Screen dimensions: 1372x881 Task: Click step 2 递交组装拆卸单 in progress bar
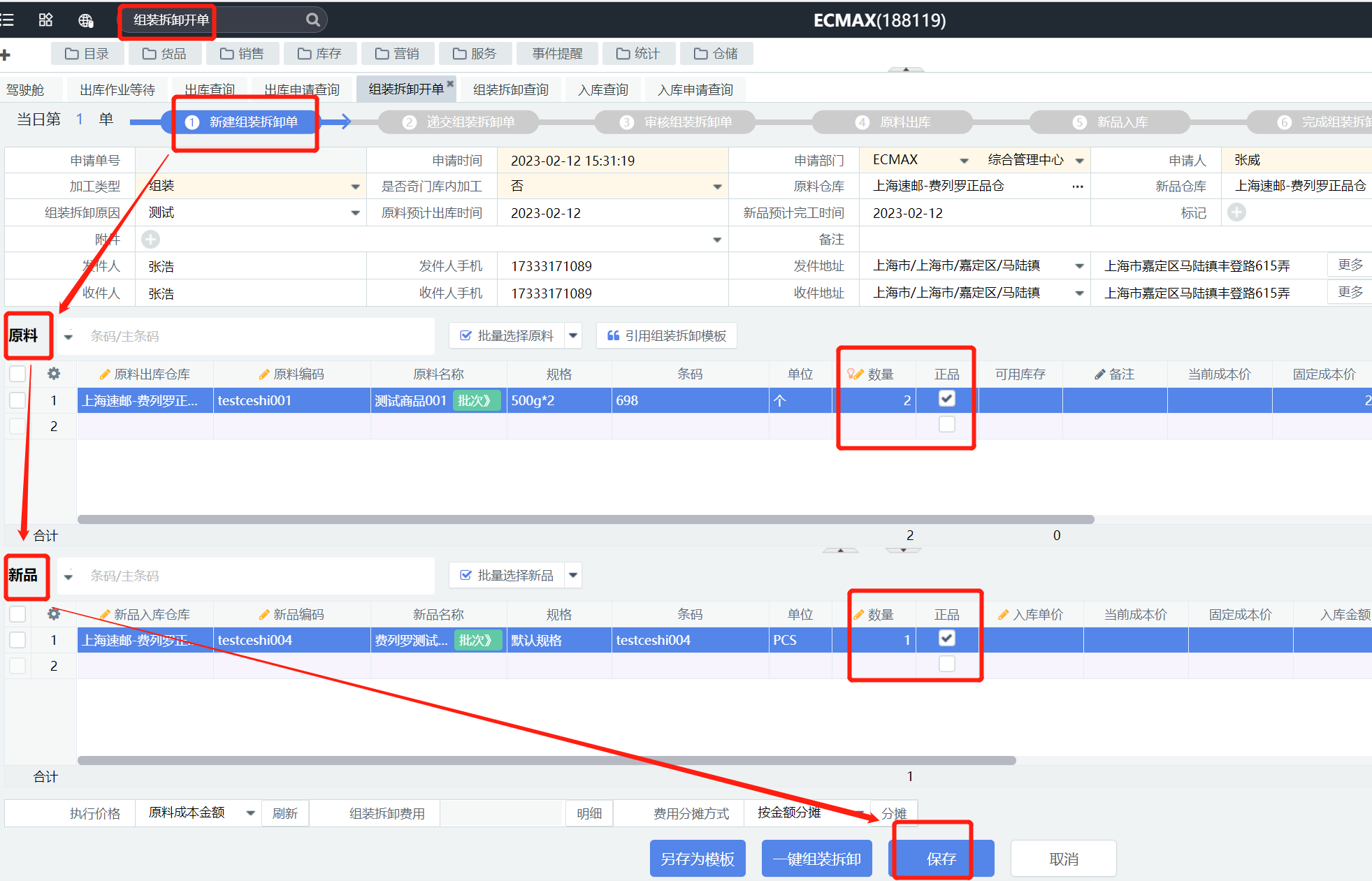click(x=458, y=122)
